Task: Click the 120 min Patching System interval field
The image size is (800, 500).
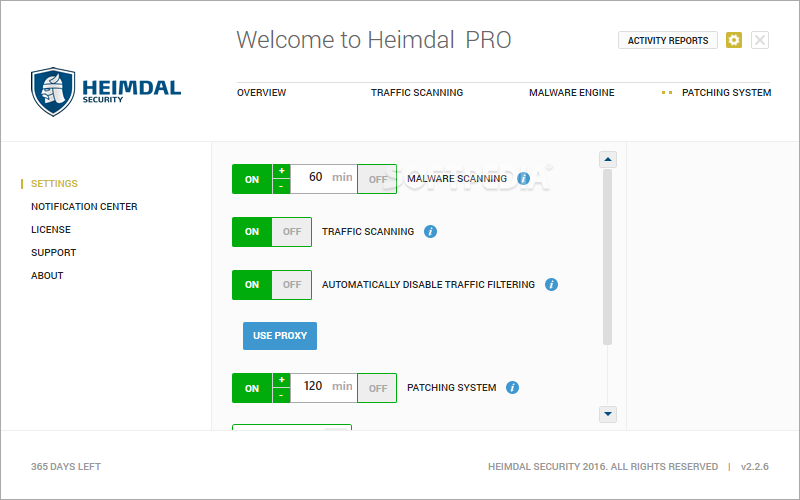Action: tap(324, 388)
